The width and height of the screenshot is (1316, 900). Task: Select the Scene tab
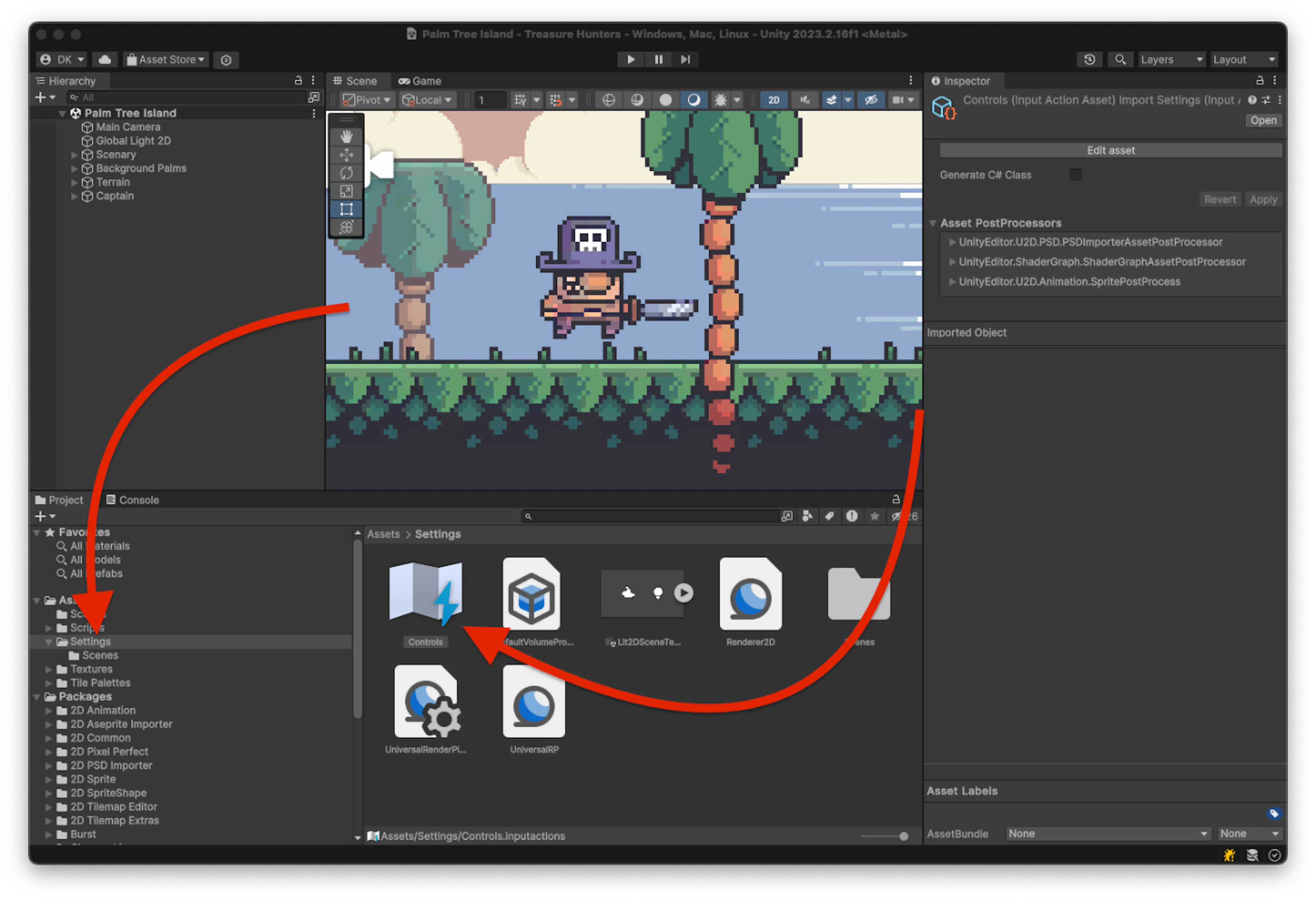tap(355, 81)
